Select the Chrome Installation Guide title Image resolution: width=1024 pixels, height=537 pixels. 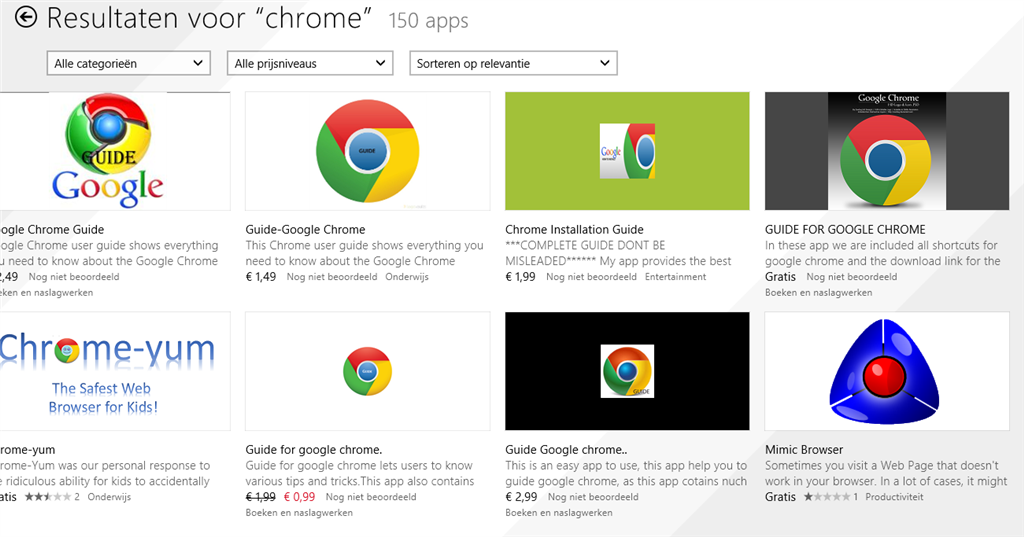coord(574,229)
